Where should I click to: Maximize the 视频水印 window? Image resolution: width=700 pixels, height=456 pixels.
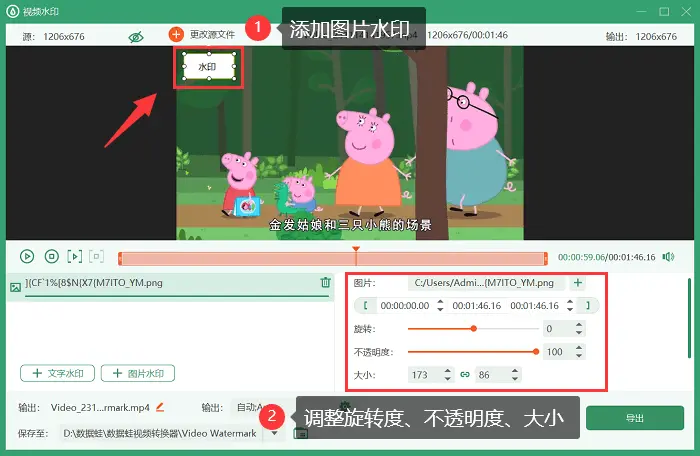(x=664, y=12)
